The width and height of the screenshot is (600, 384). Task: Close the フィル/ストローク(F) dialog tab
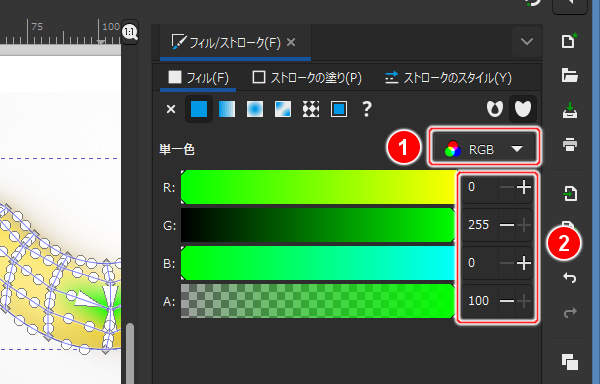291,42
